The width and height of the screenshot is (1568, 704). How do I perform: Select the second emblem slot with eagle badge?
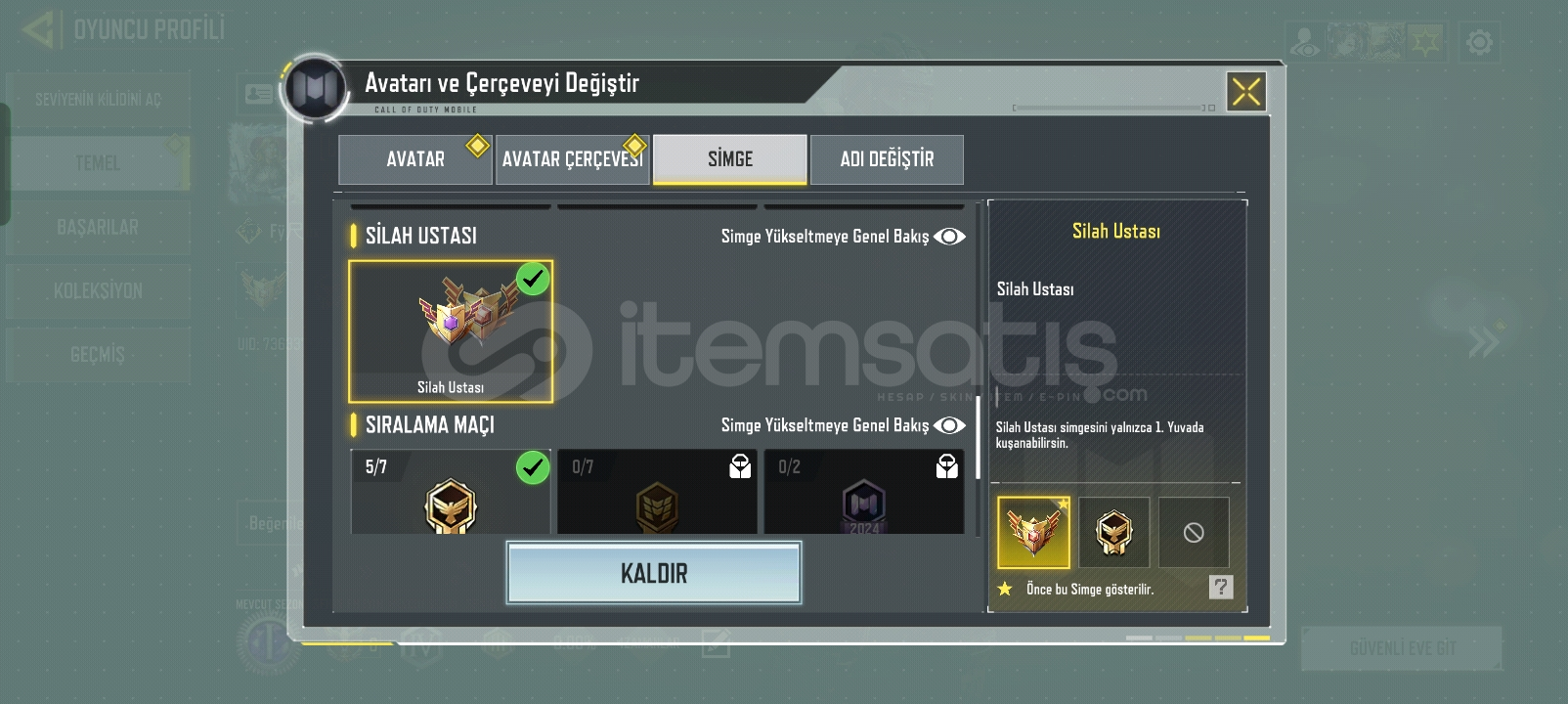[x=1114, y=533]
